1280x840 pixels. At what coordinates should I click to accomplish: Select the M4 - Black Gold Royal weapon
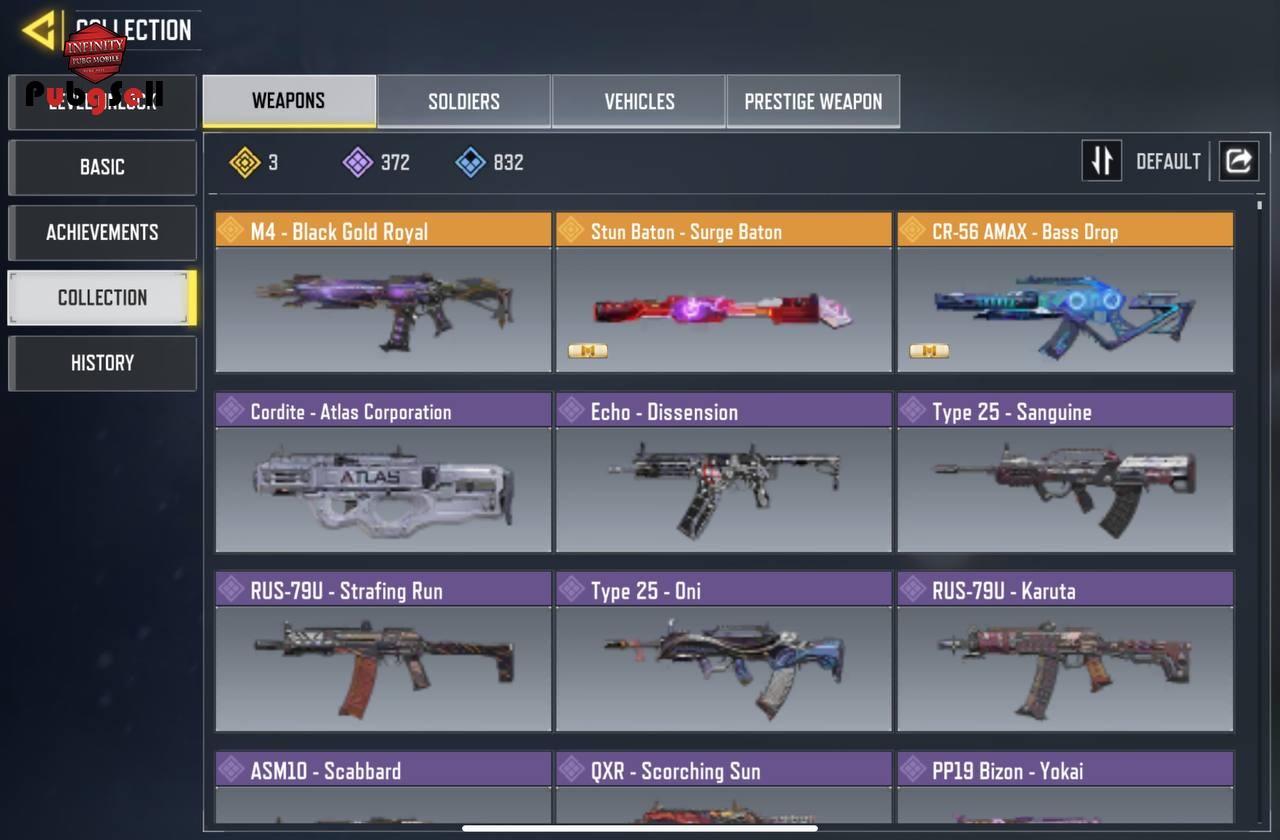point(383,292)
